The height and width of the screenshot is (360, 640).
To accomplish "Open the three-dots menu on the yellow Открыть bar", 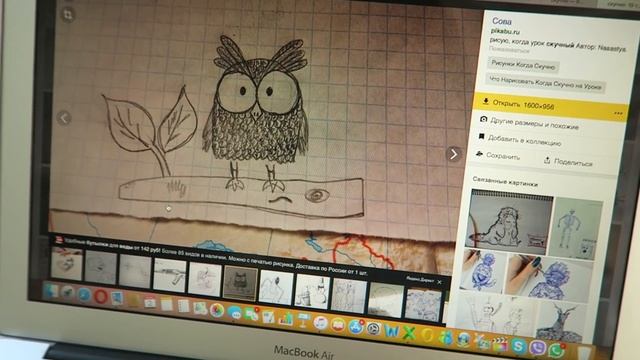I will [x=618, y=113].
